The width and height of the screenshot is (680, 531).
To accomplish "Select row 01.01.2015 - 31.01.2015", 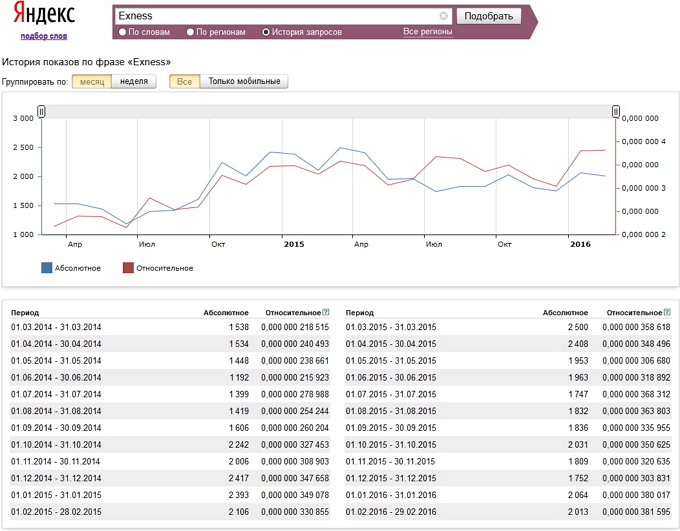I will tap(170, 495).
